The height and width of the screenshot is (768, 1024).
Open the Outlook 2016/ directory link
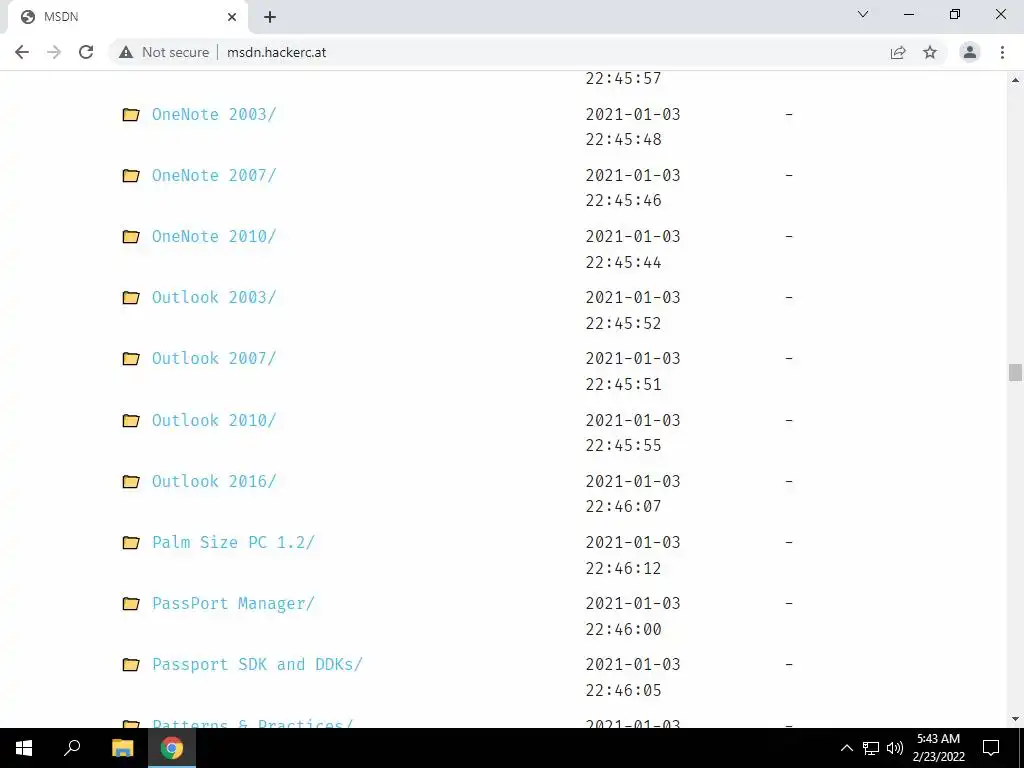[214, 481]
